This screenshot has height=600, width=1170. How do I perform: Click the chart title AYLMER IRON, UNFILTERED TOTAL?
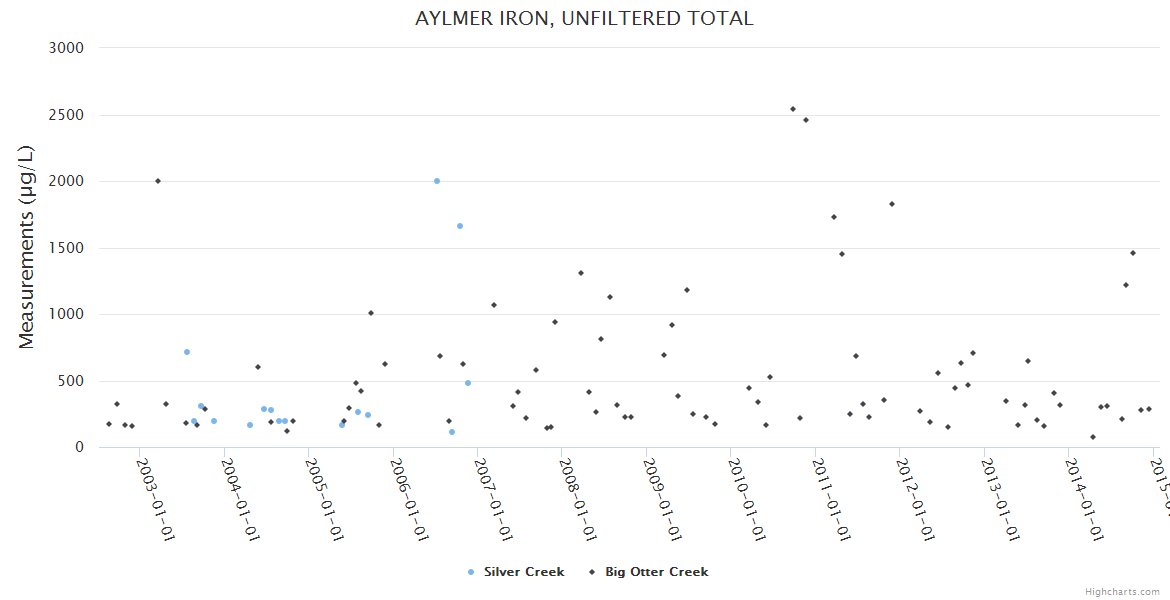[584, 19]
